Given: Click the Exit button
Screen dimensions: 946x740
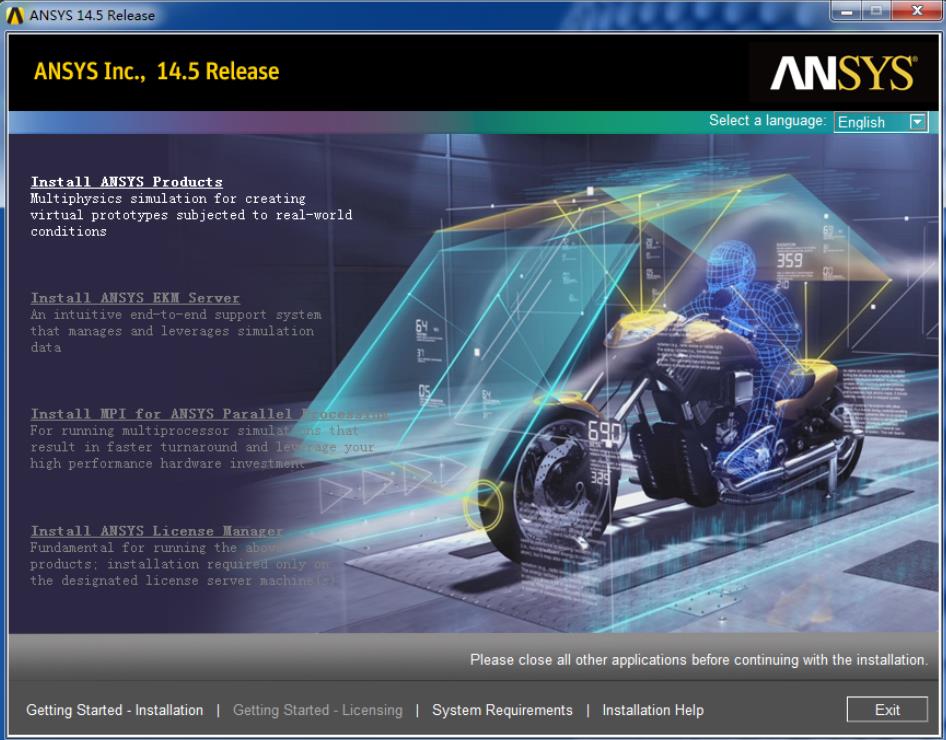Looking at the screenshot, I should (888, 709).
